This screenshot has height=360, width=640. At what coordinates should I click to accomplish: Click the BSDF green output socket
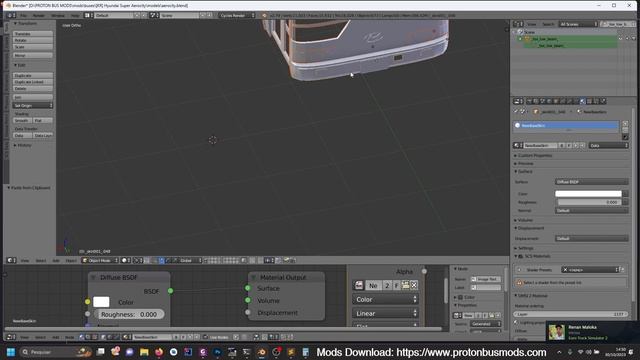pos(171,291)
